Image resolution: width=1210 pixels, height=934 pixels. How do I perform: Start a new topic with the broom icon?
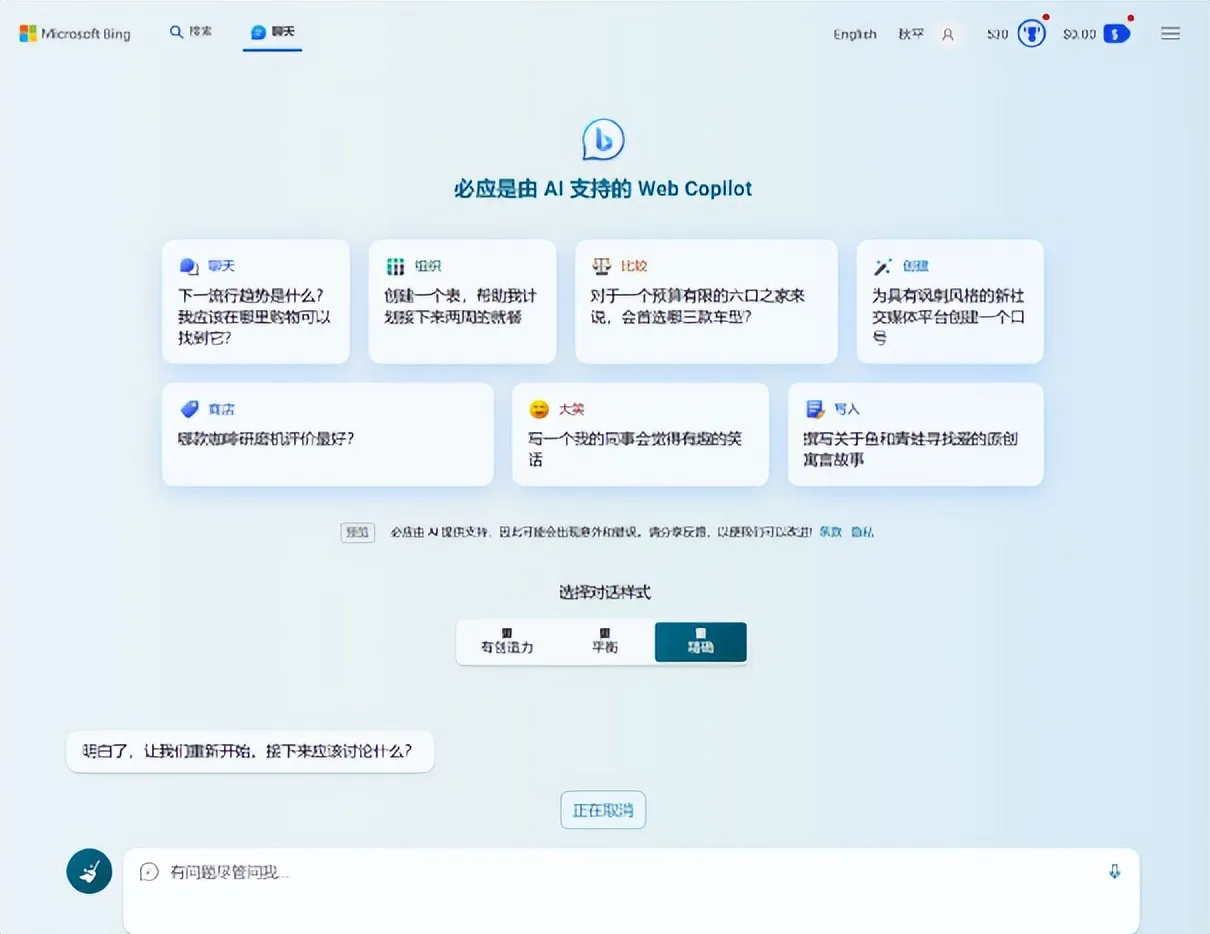[x=89, y=871]
